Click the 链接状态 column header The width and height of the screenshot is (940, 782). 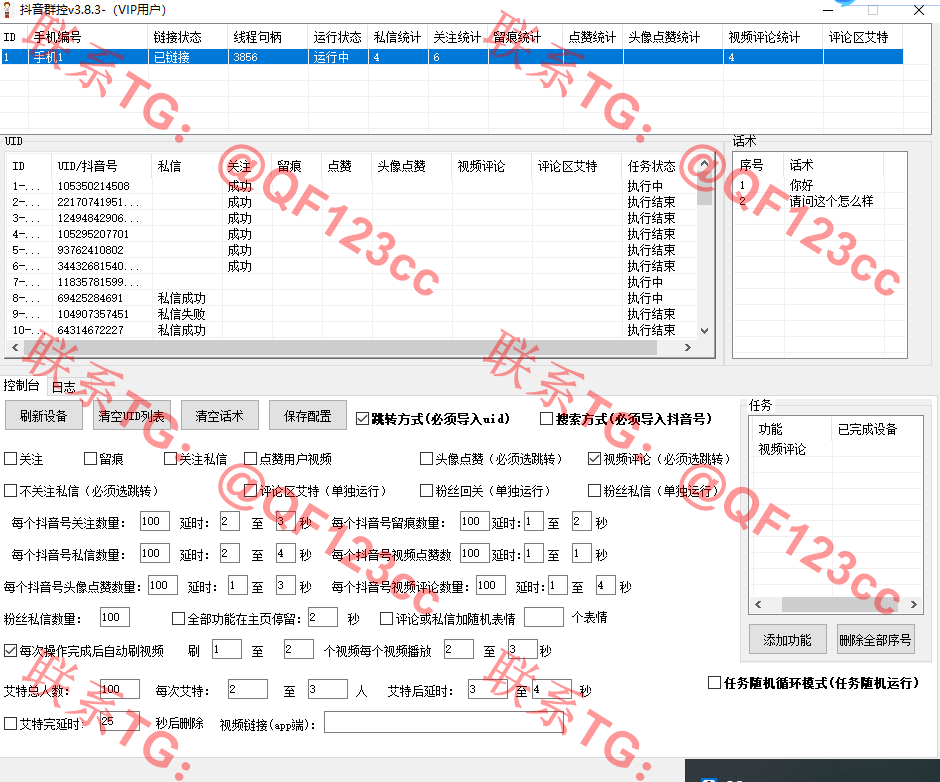click(188, 37)
